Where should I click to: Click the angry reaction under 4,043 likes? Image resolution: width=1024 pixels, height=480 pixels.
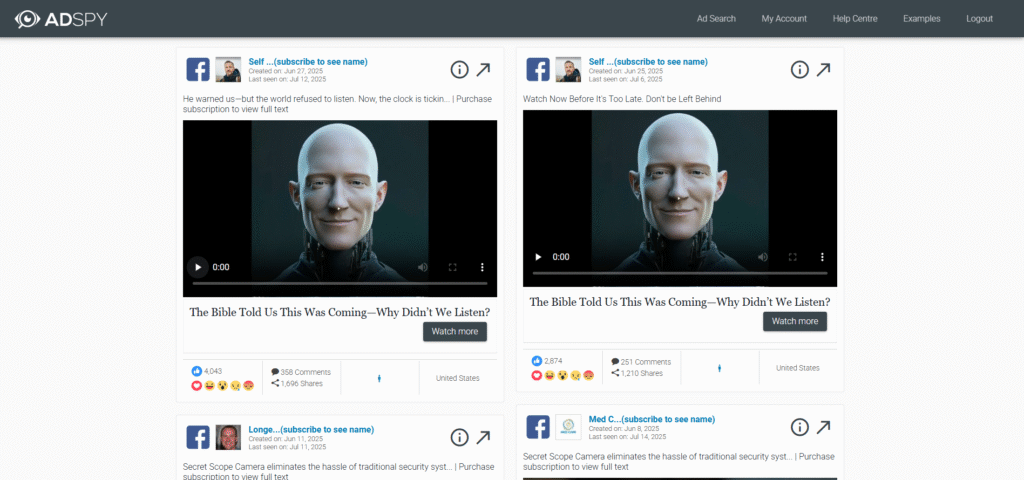(249, 385)
